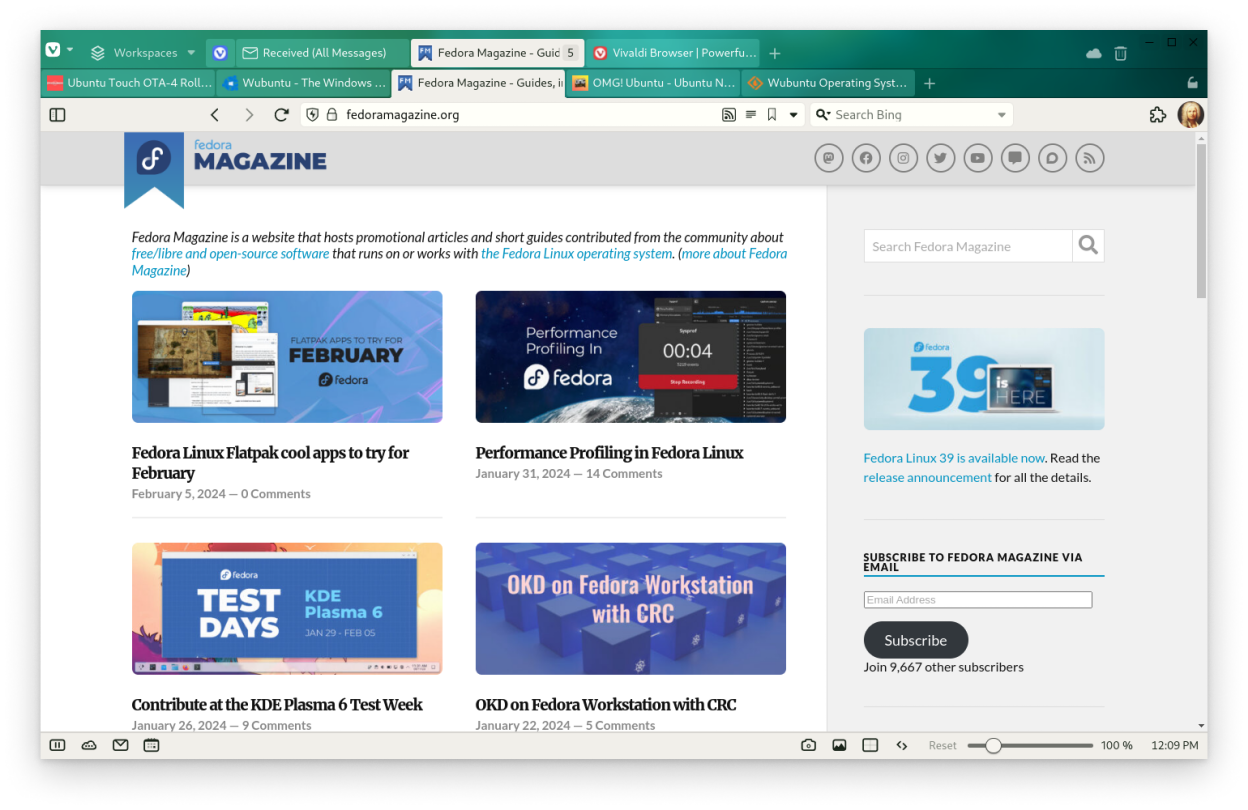Open the closed tabs trash icon

1121,53
